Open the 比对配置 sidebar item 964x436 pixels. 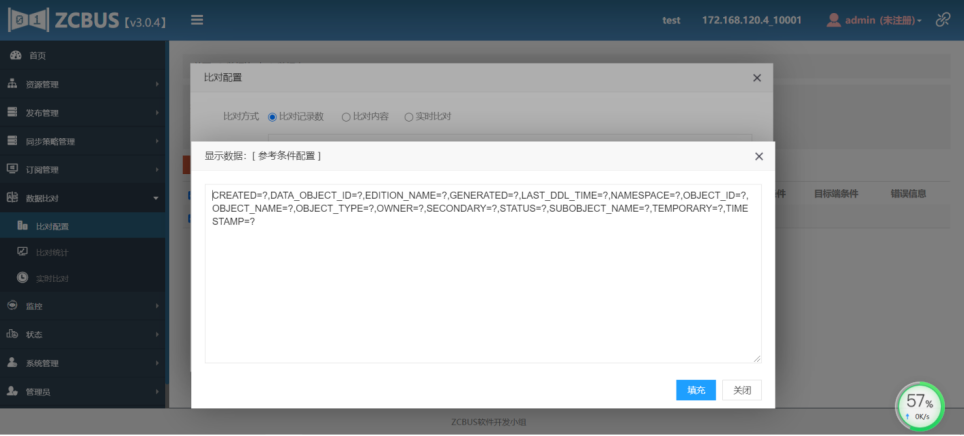52,227
